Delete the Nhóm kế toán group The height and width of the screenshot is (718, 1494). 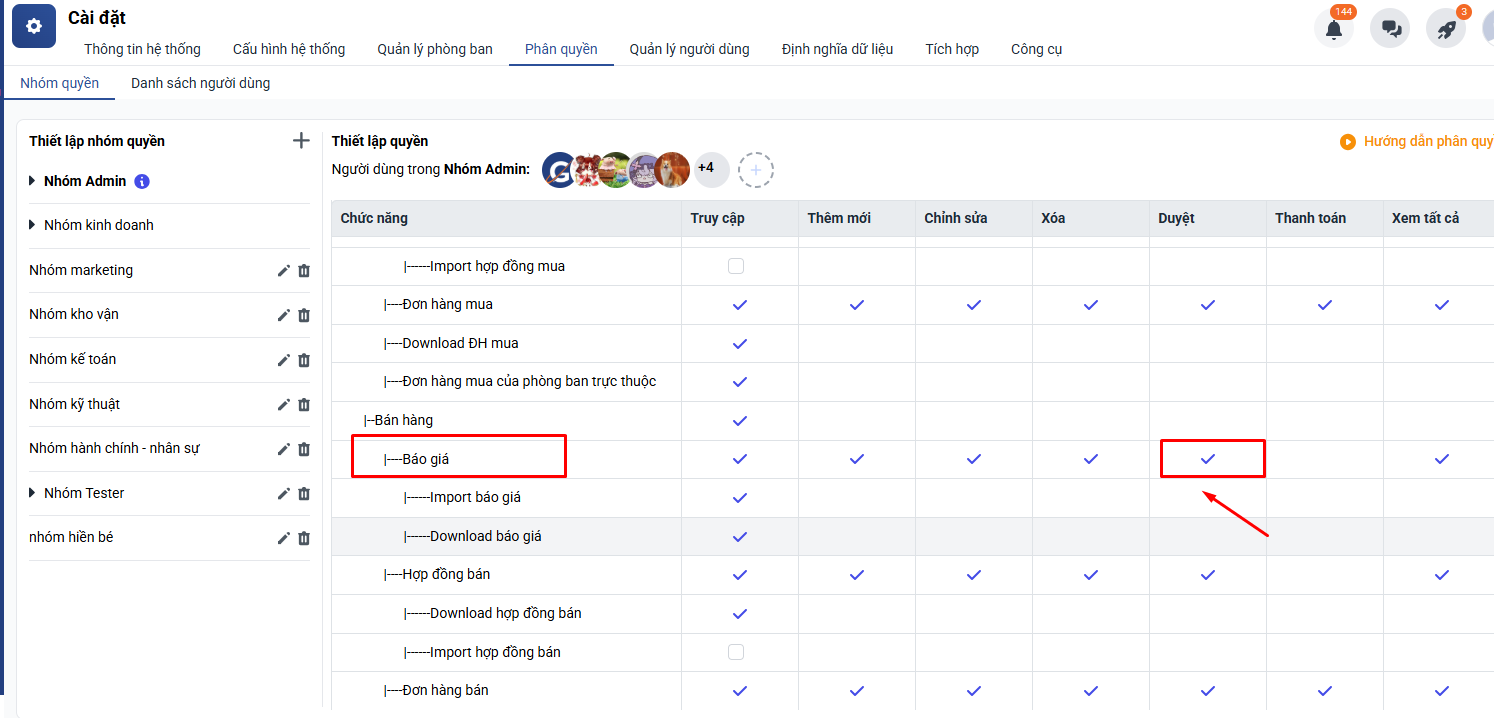(304, 360)
